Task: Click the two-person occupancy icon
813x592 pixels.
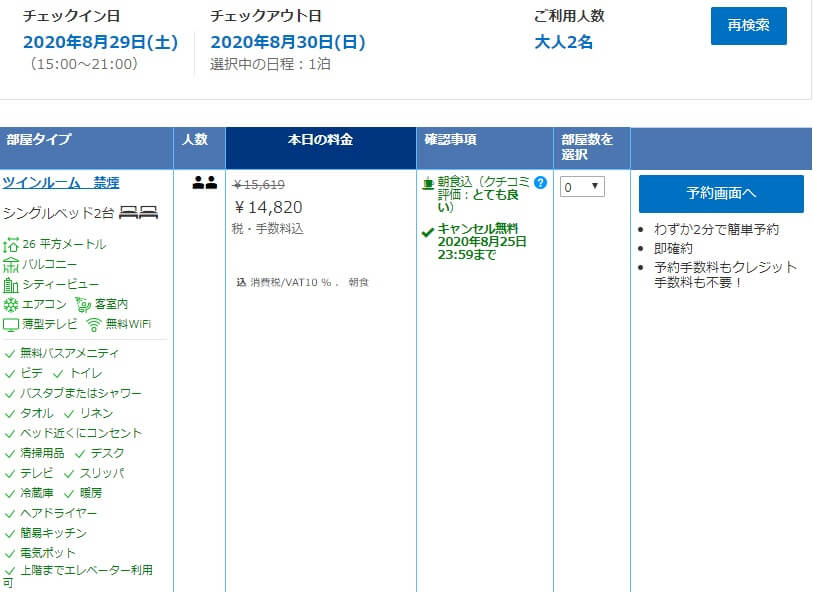Action: (204, 182)
